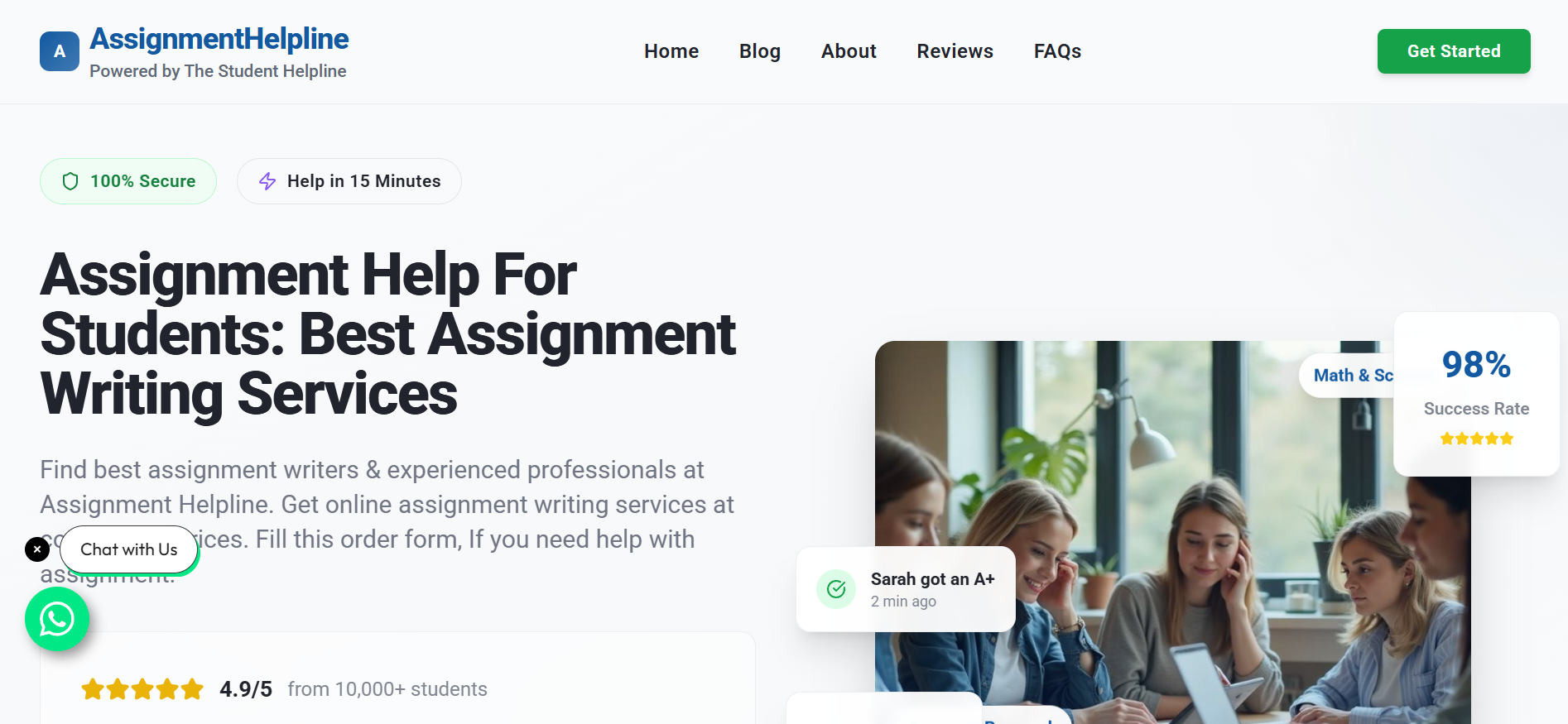Click the green Get Started button
Viewport: 1568px width, 724px height.
click(1454, 51)
